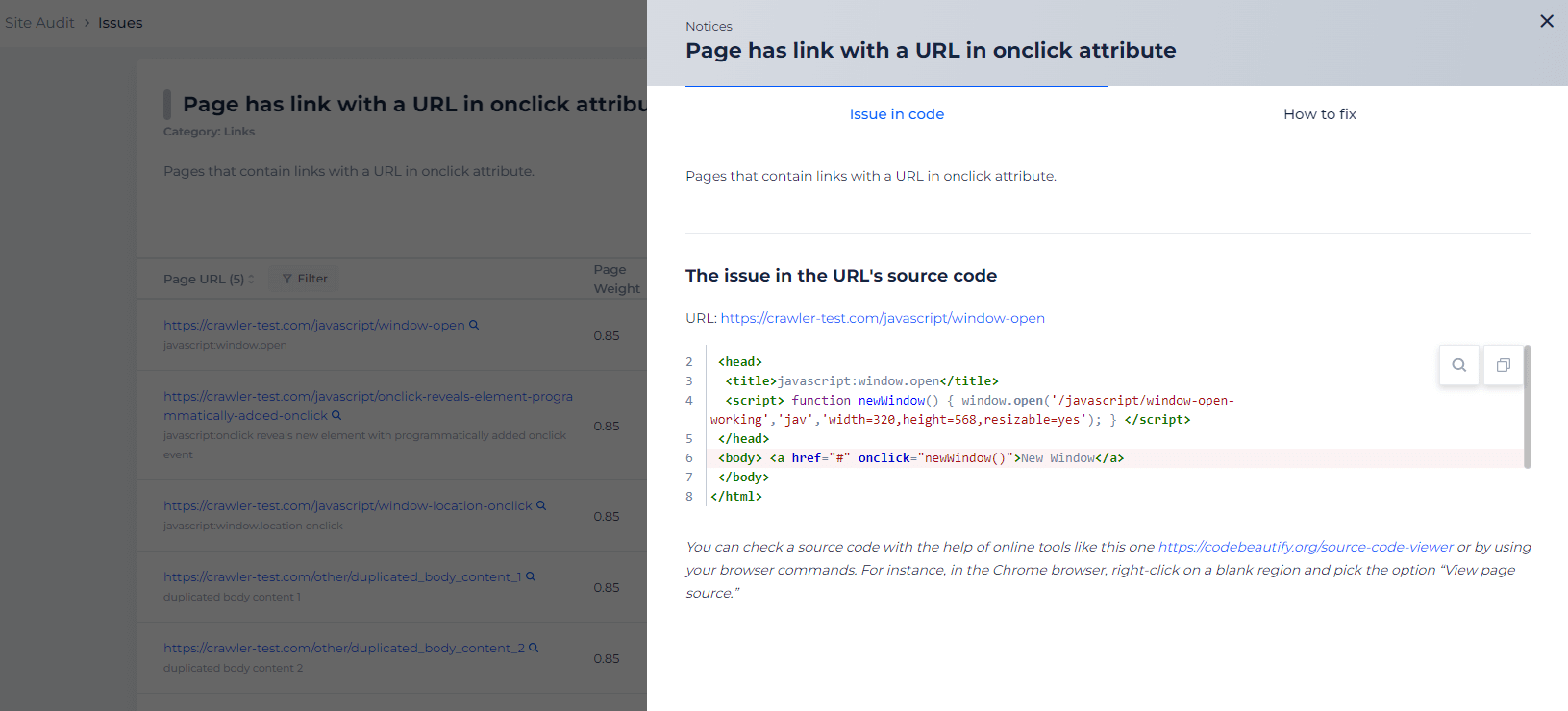Click magnifier icon beside window-open URL

point(474,325)
